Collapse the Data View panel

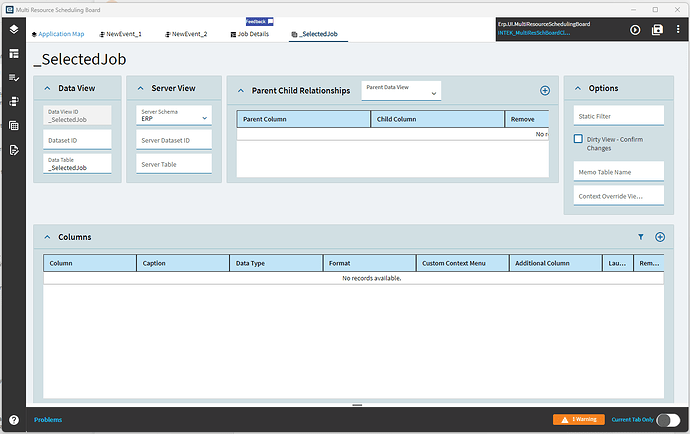coord(48,88)
